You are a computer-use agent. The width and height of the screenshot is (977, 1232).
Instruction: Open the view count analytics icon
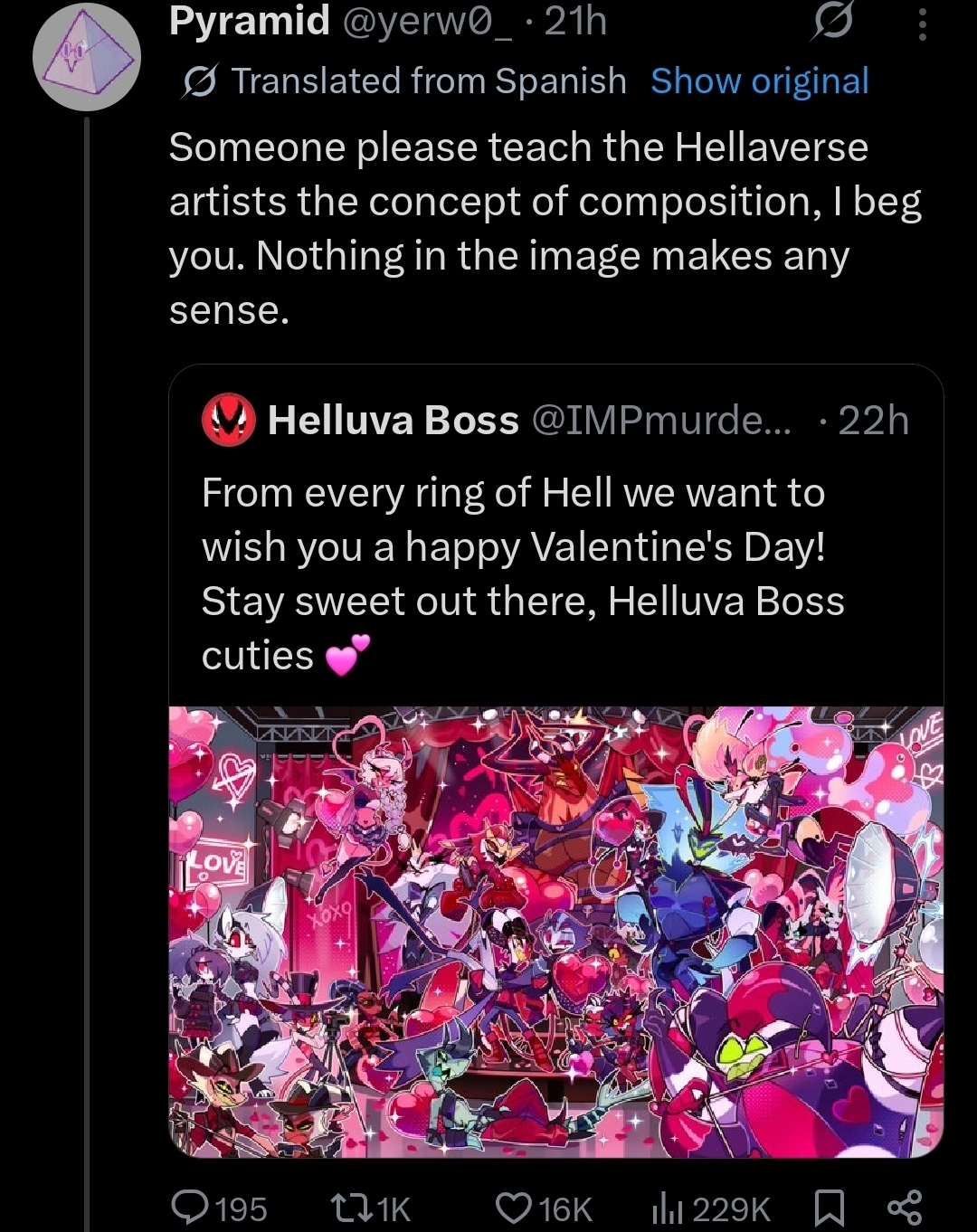667,1207
